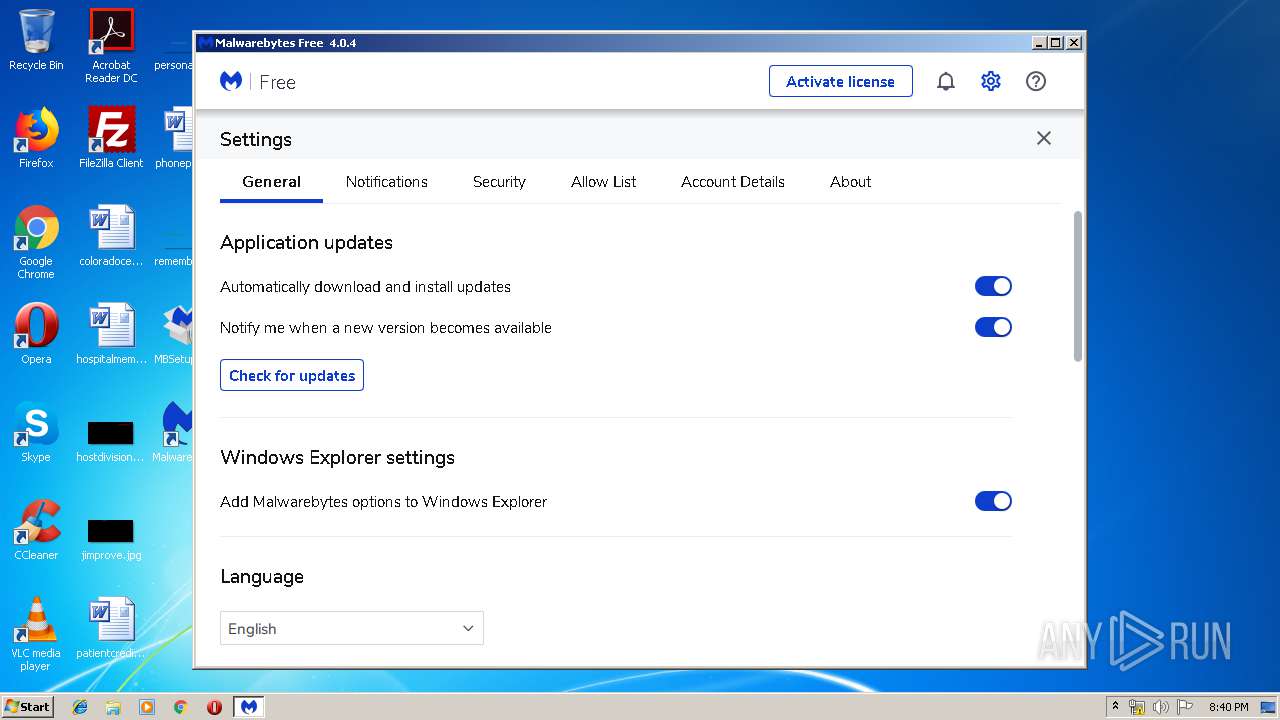1280x720 pixels.
Task: Click the Action Center flag icon
Action: tap(1185, 707)
